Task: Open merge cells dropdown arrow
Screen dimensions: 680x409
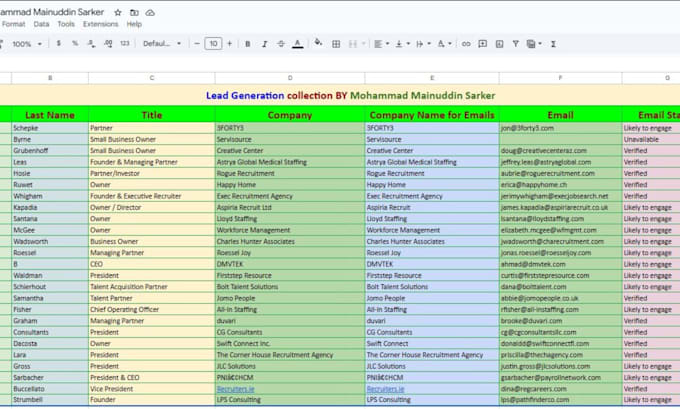Action: [363, 44]
